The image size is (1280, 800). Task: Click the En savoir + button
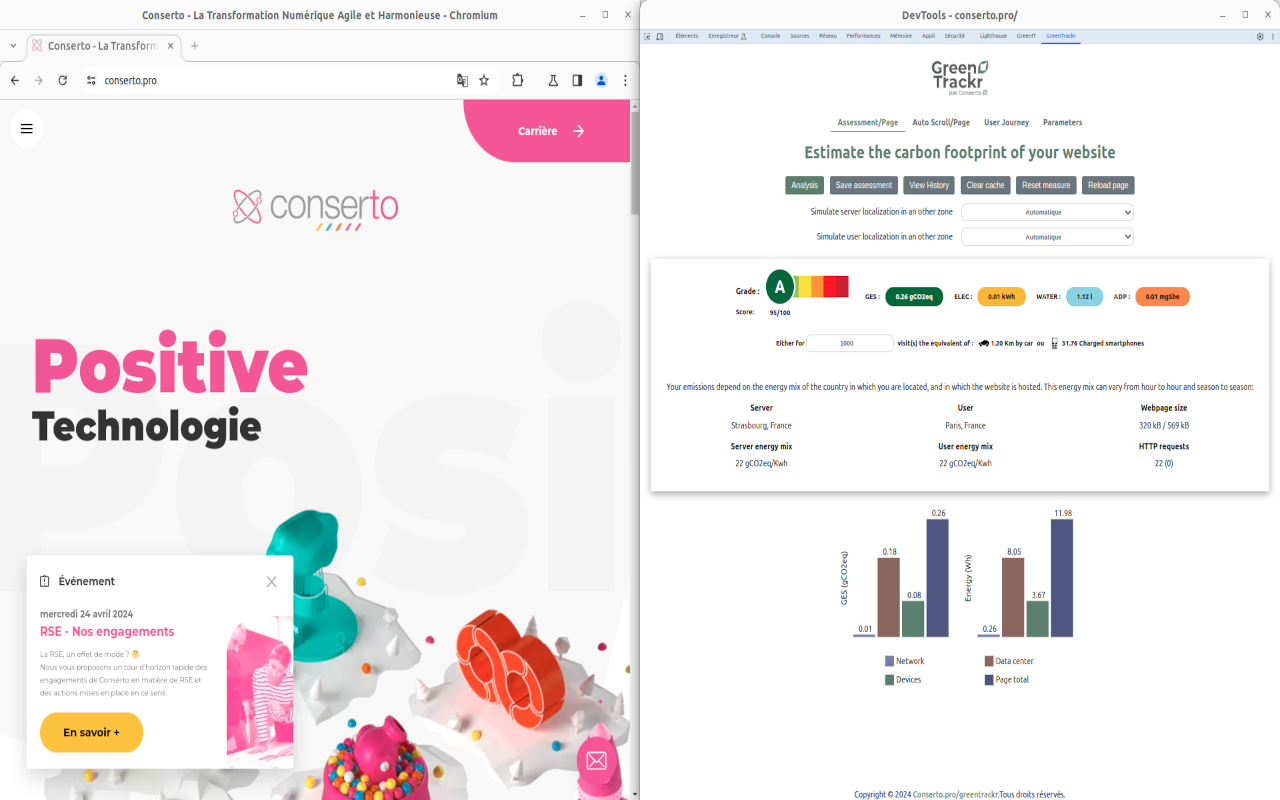[91, 732]
